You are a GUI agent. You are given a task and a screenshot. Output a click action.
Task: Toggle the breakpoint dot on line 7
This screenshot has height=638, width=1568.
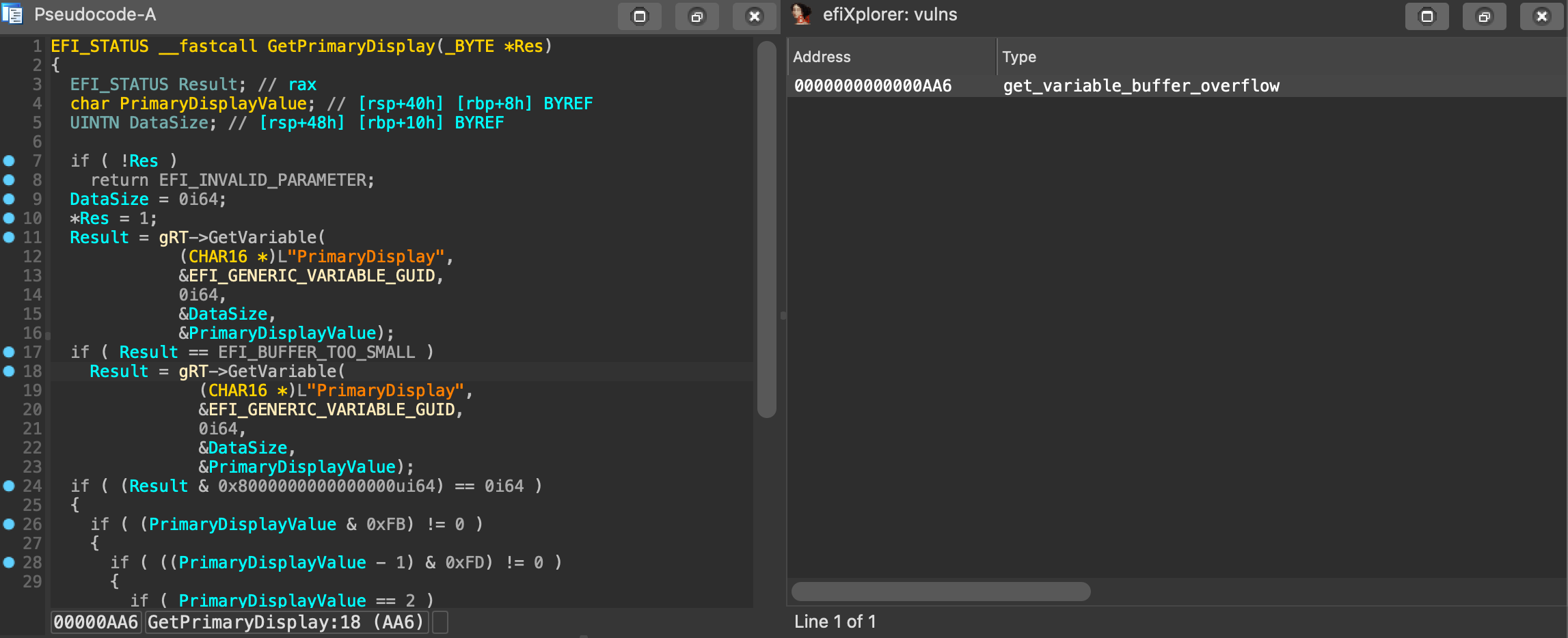pos(9,161)
